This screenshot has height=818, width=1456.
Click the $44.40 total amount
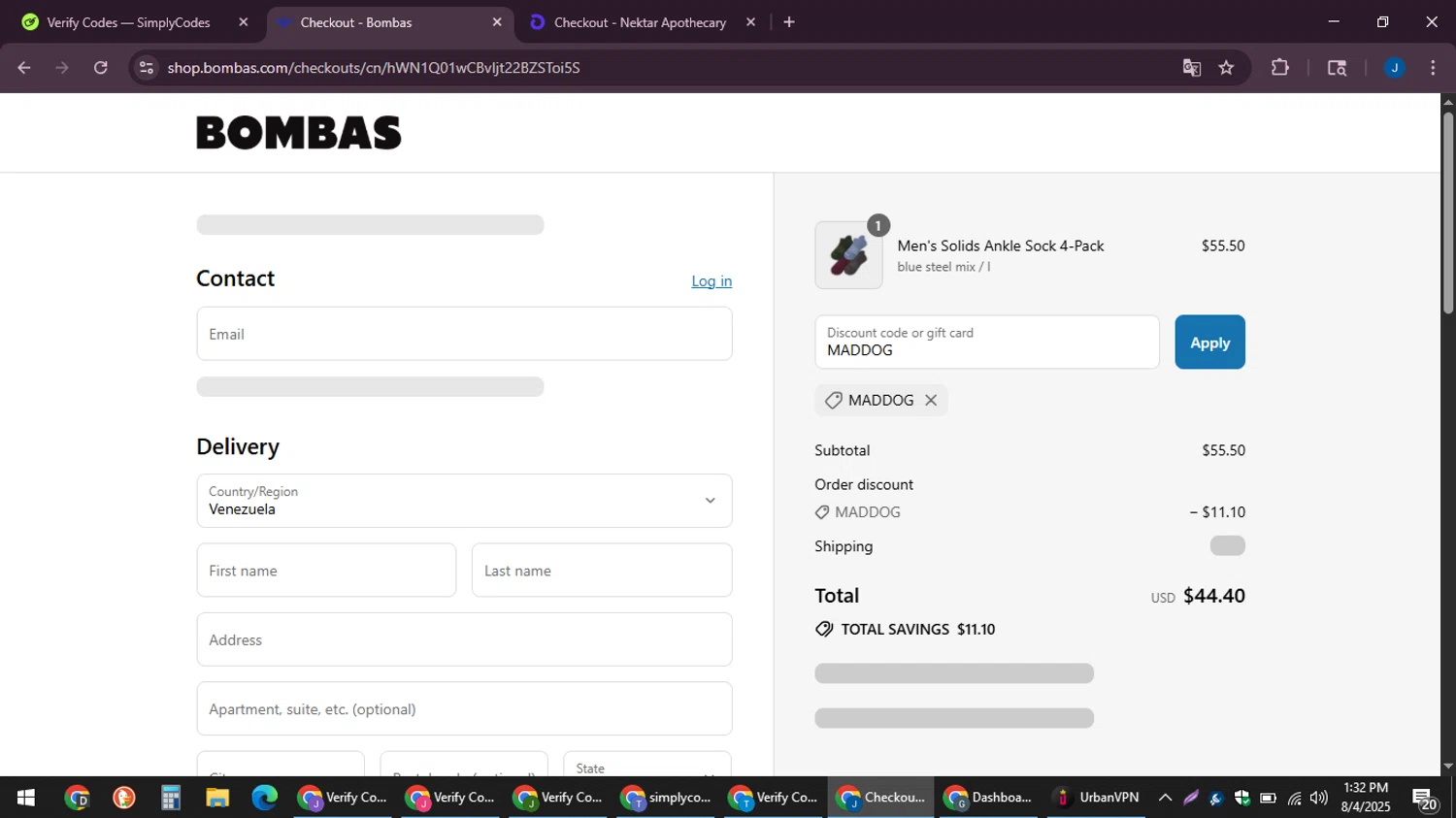pos(1213,596)
